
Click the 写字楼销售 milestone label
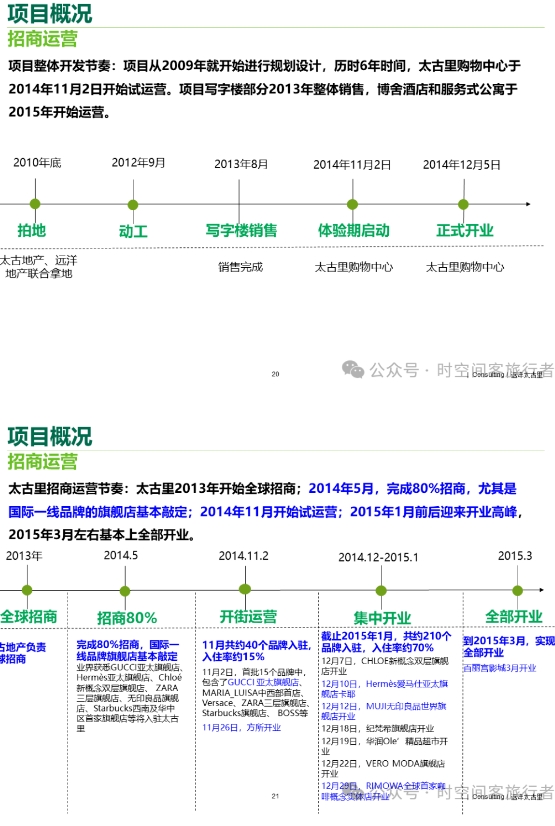241,230
